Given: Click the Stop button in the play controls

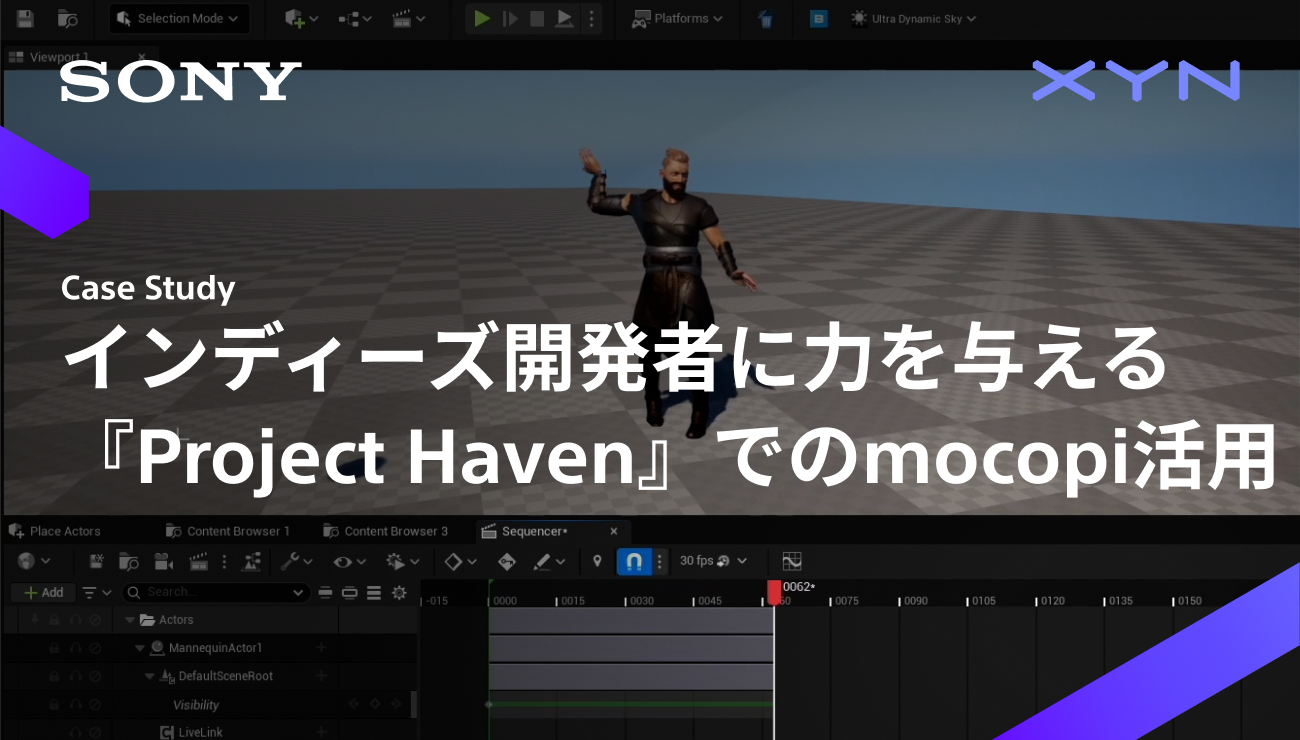Looking at the screenshot, I should (x=537, y=18).
